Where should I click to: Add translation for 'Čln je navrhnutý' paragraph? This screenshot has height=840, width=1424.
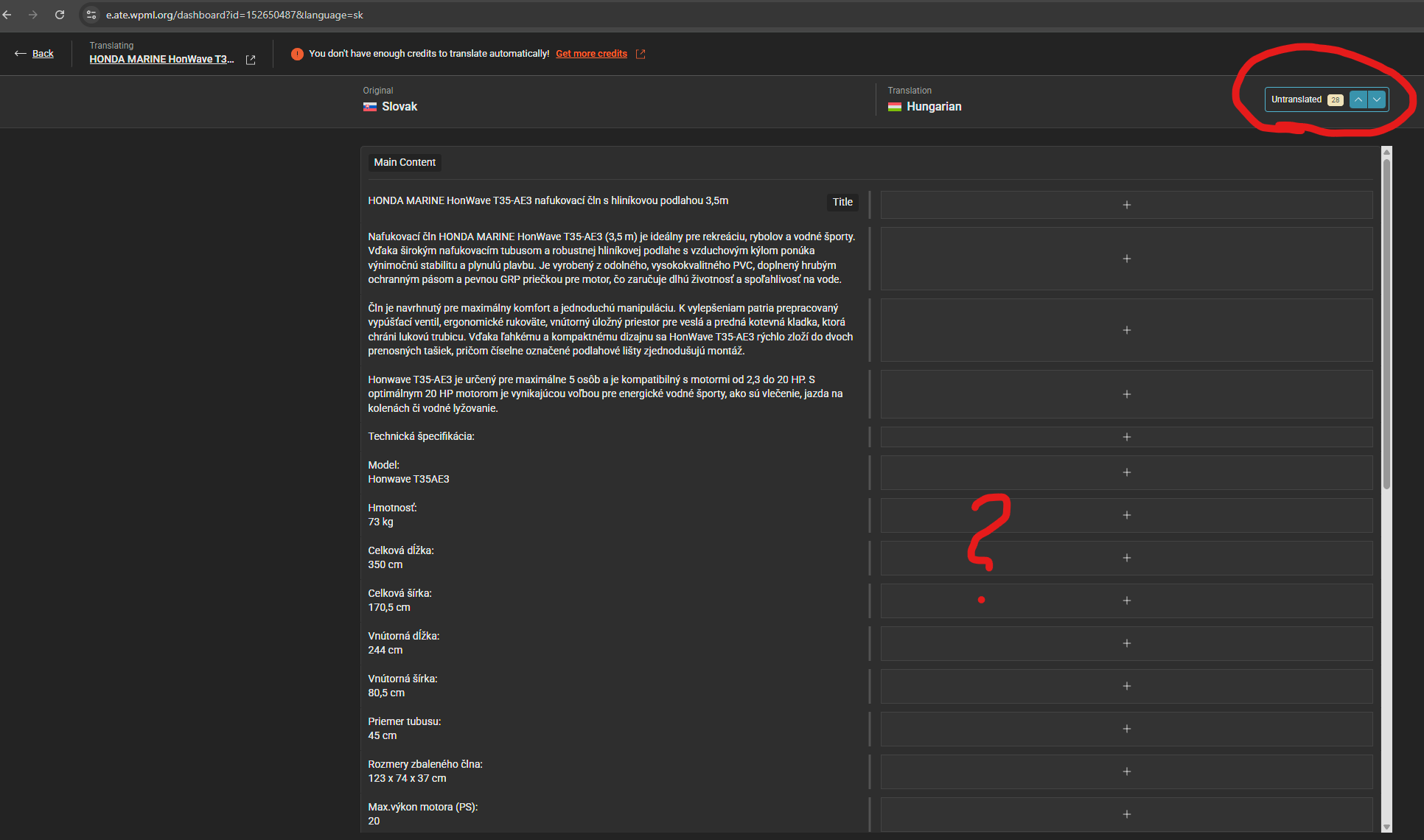pos(1126,330)
